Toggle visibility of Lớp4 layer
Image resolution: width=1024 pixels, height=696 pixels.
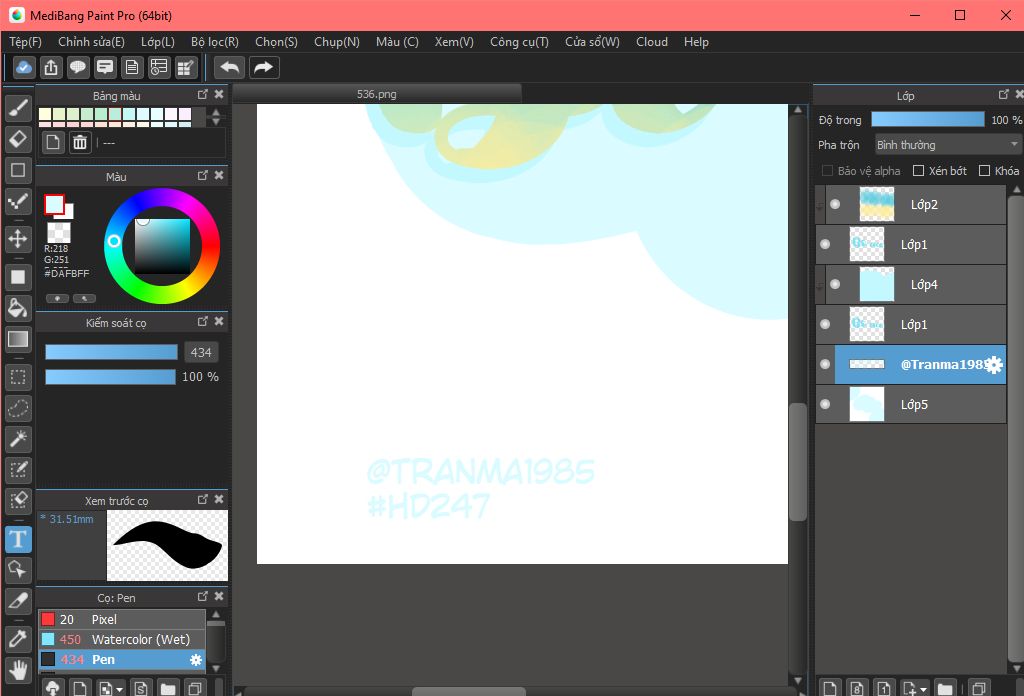tap(835, 284)
